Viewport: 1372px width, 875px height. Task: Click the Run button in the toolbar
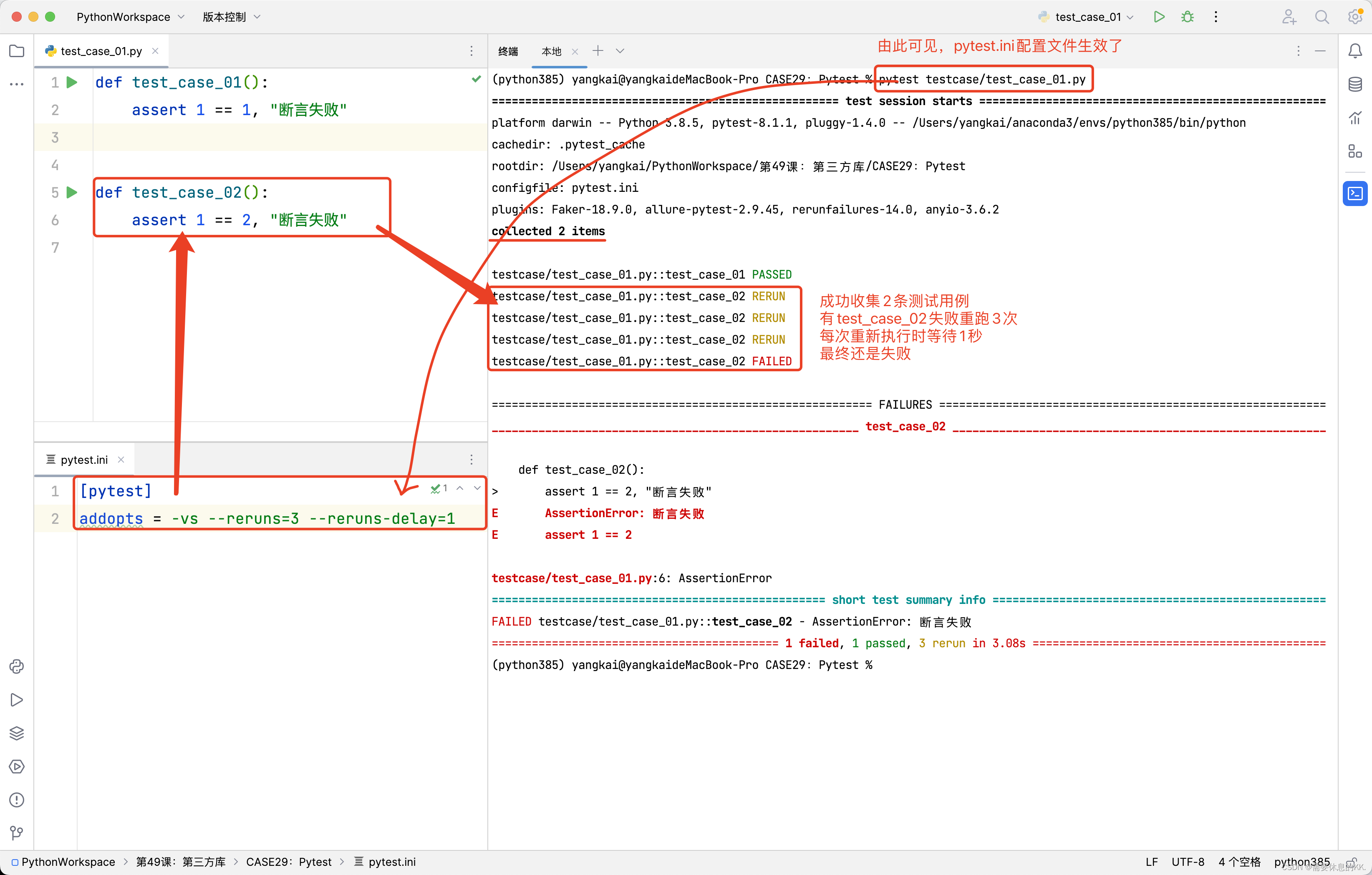[x=1158, y=17]
